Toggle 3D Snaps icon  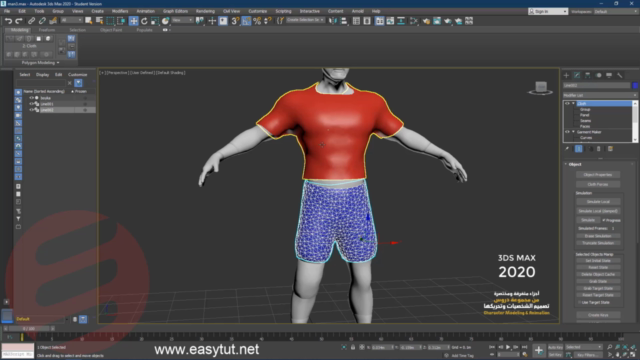click(x=235, y=21)
